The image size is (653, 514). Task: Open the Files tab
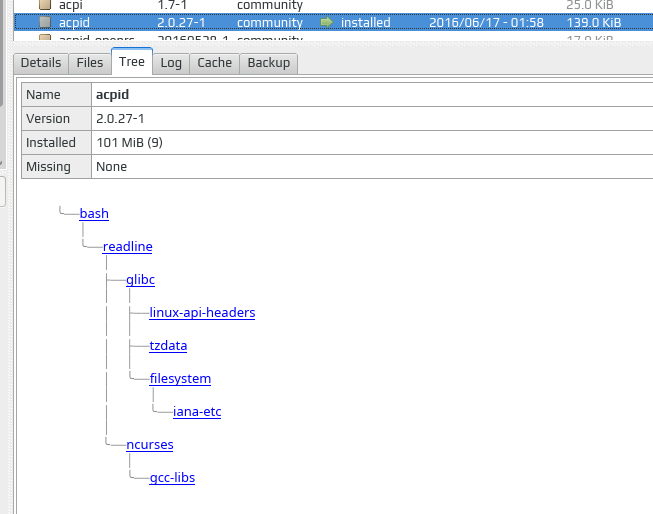(90, 63)
